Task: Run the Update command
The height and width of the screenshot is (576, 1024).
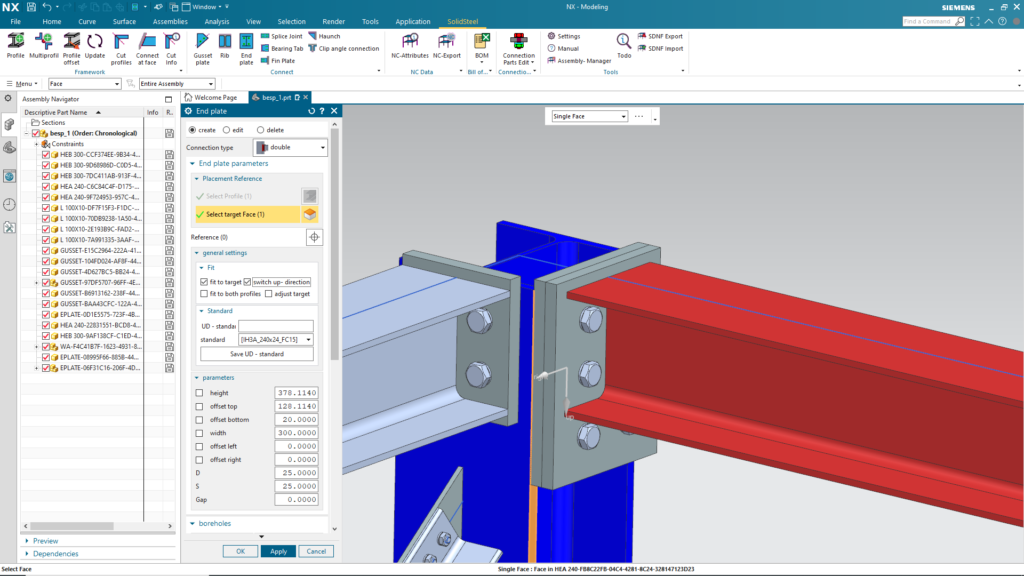Action: [95, 46]
